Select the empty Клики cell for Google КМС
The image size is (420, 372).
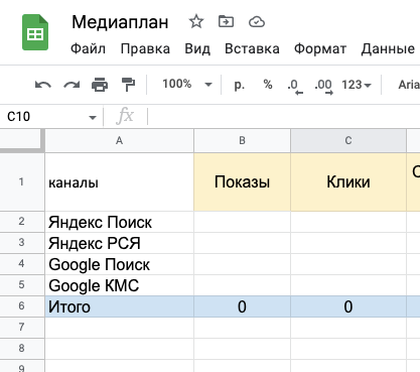[348, 285]
